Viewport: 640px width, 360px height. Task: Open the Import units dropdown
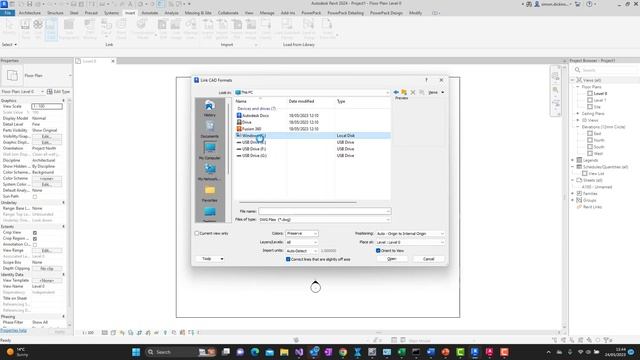click(x=302, y=251)
